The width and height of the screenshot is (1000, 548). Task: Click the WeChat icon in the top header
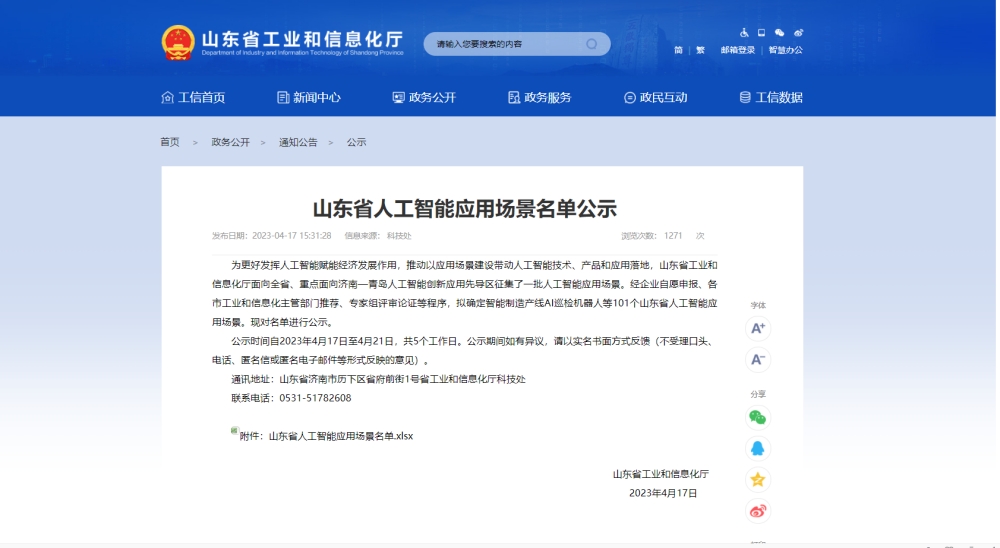pos(780,33)
